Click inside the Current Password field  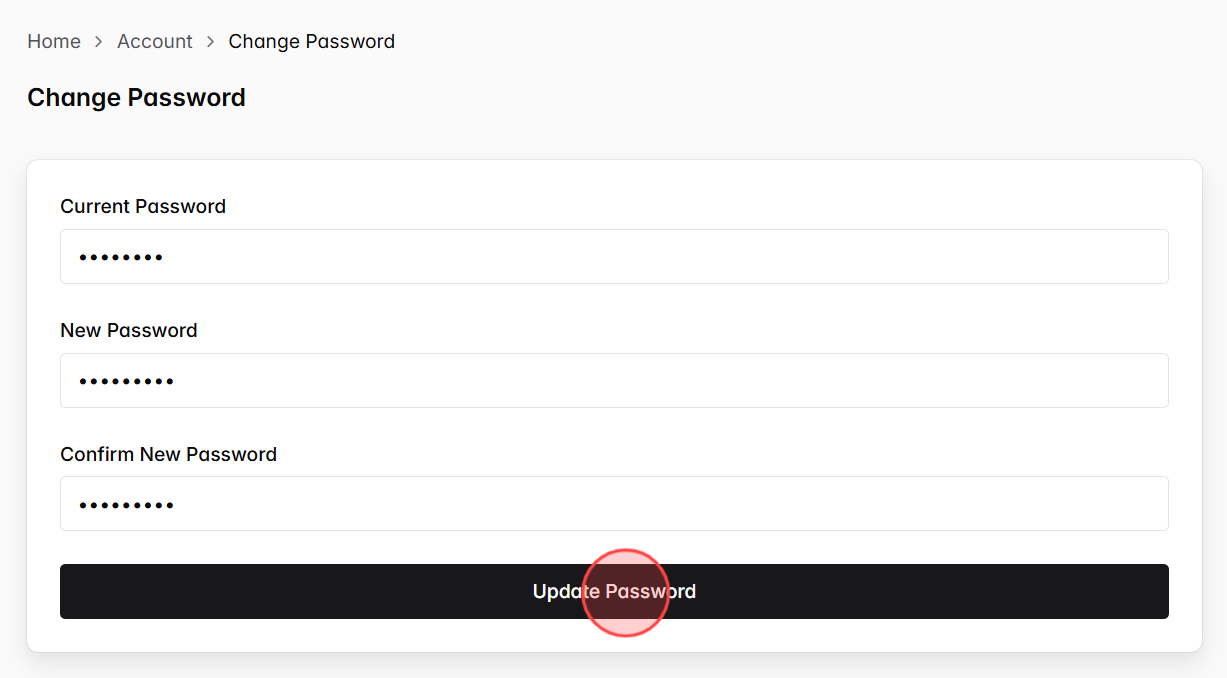[614, 256]
